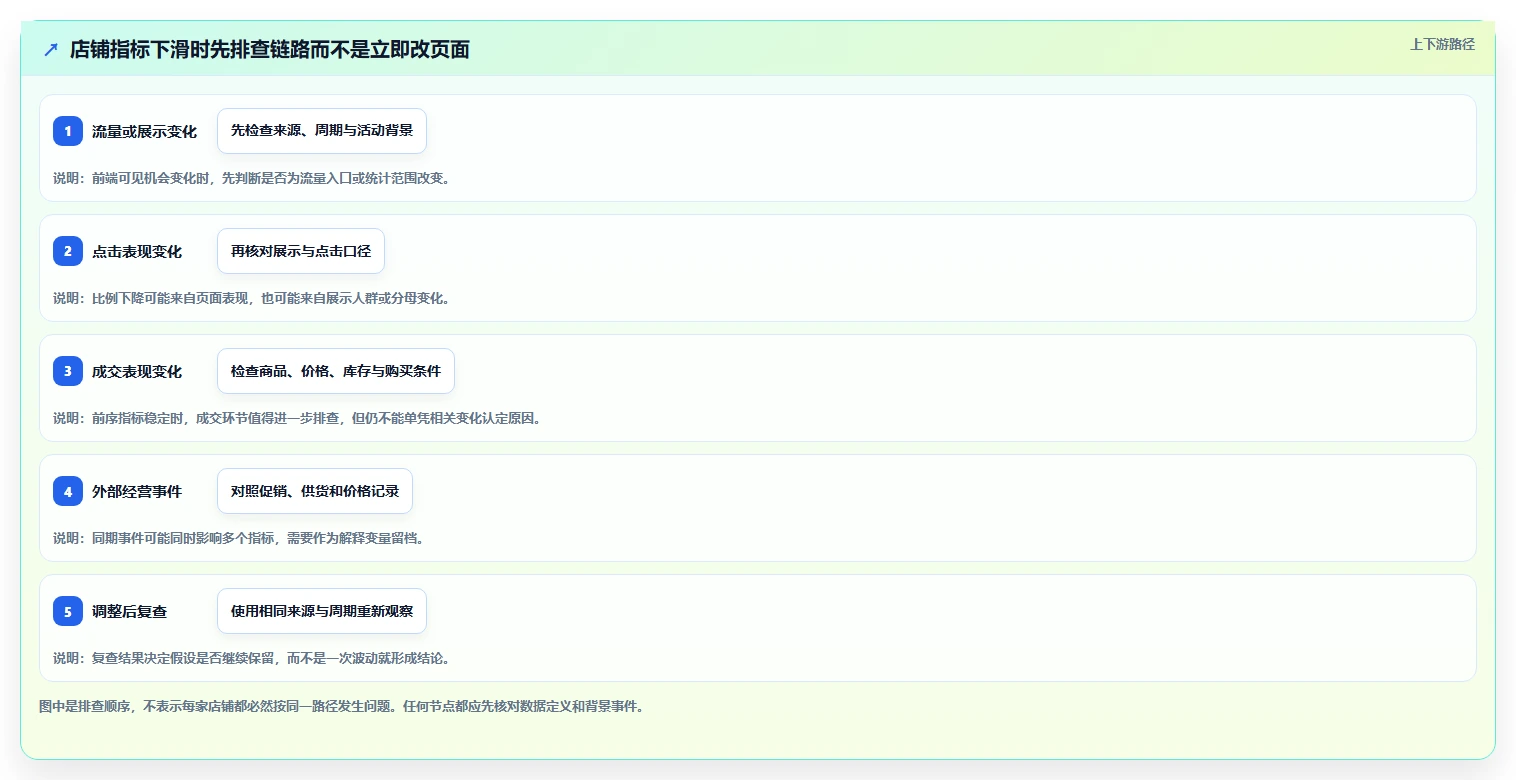Select the 点击表现变化 step heading
The height and width of the screenshot is (780, 1516).
point(137,252)
